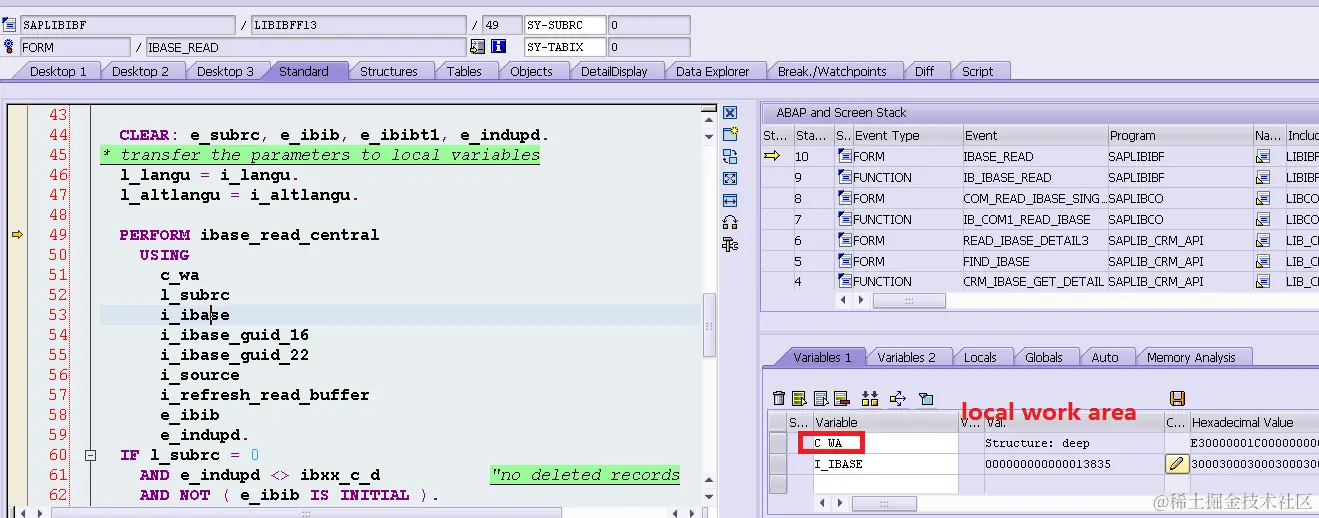Click the Hexadecimal Value column header
Viewport: 1319px width, 518px height.
click(1254, 422)
